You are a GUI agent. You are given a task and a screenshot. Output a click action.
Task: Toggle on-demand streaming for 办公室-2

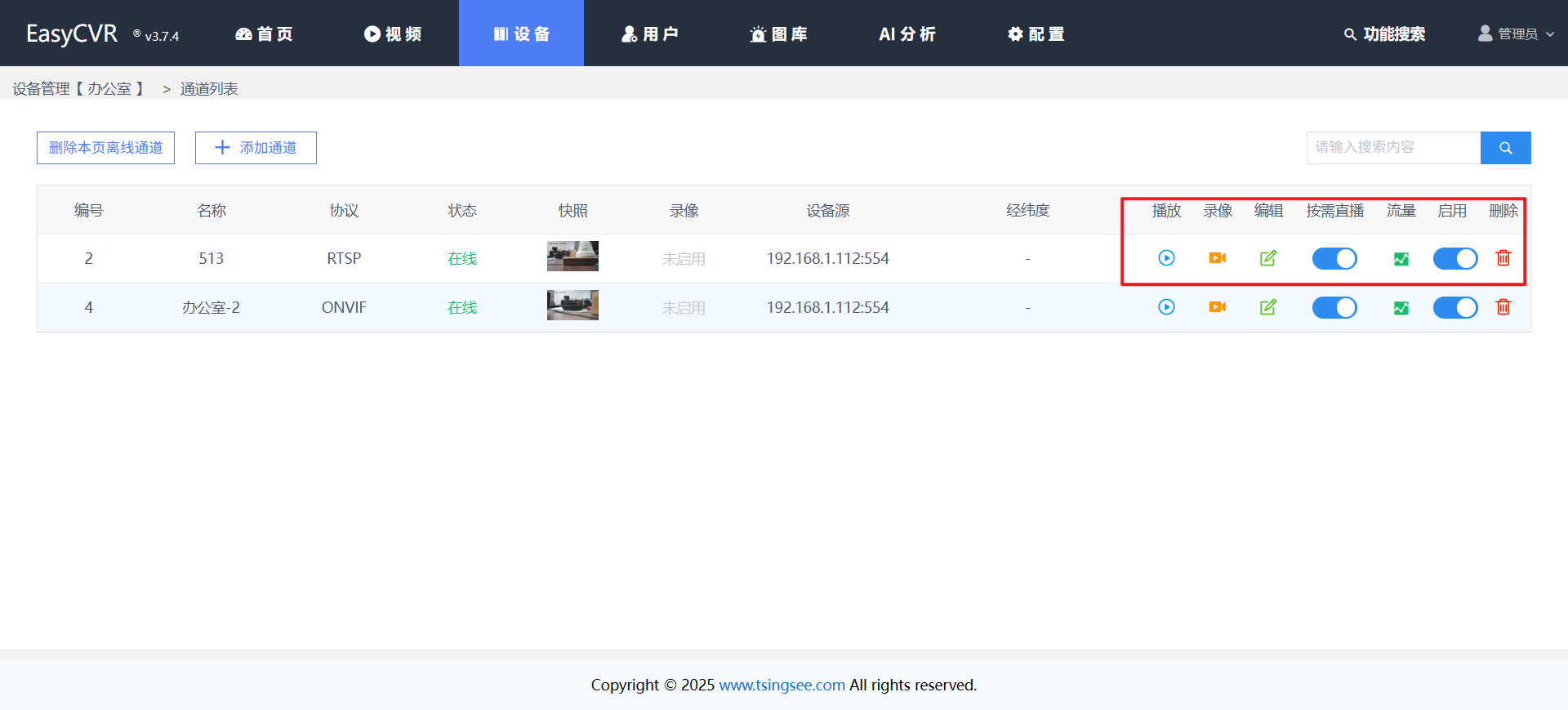point(1334,308)
